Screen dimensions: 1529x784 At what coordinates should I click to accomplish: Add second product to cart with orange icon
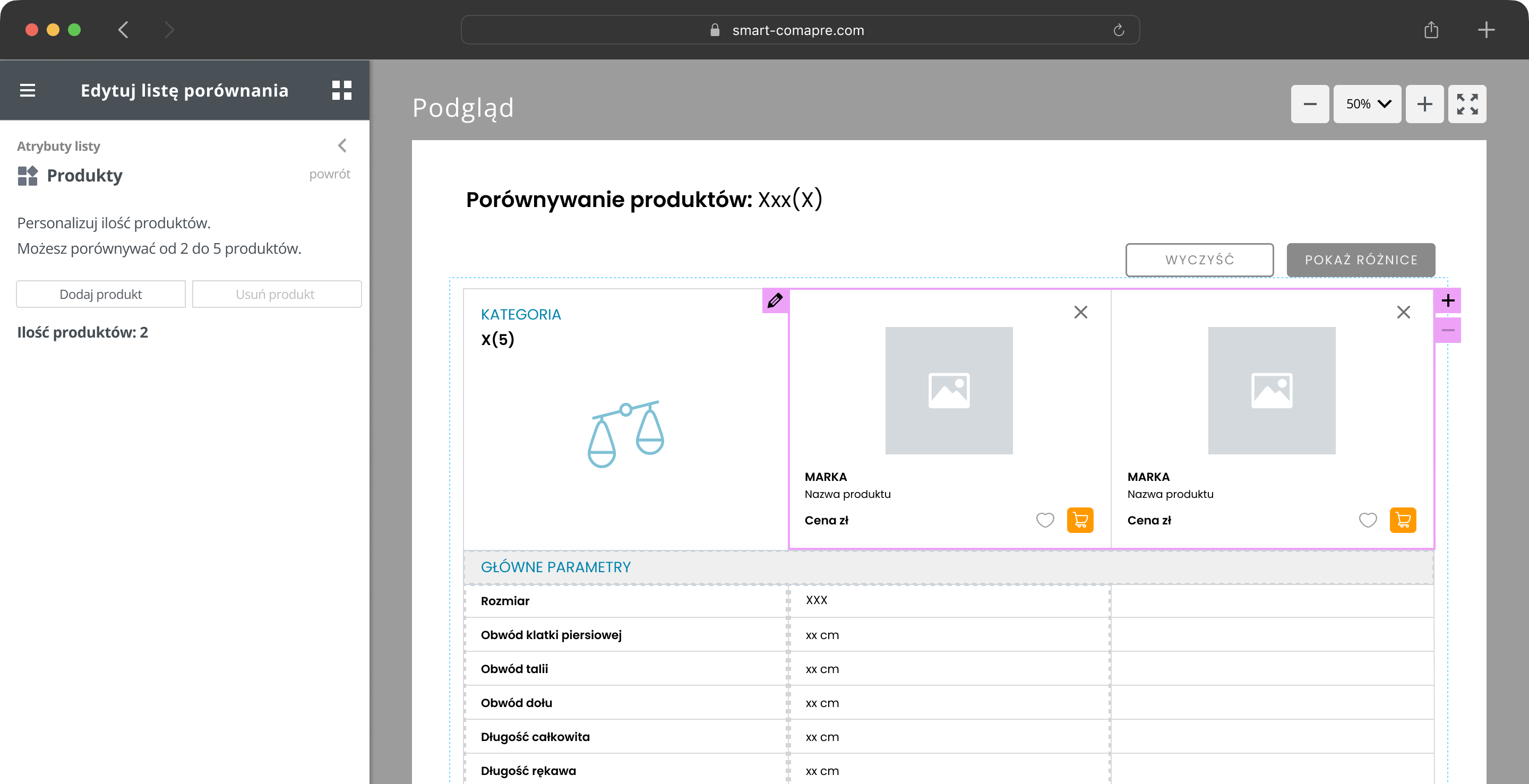point(1403,520)
